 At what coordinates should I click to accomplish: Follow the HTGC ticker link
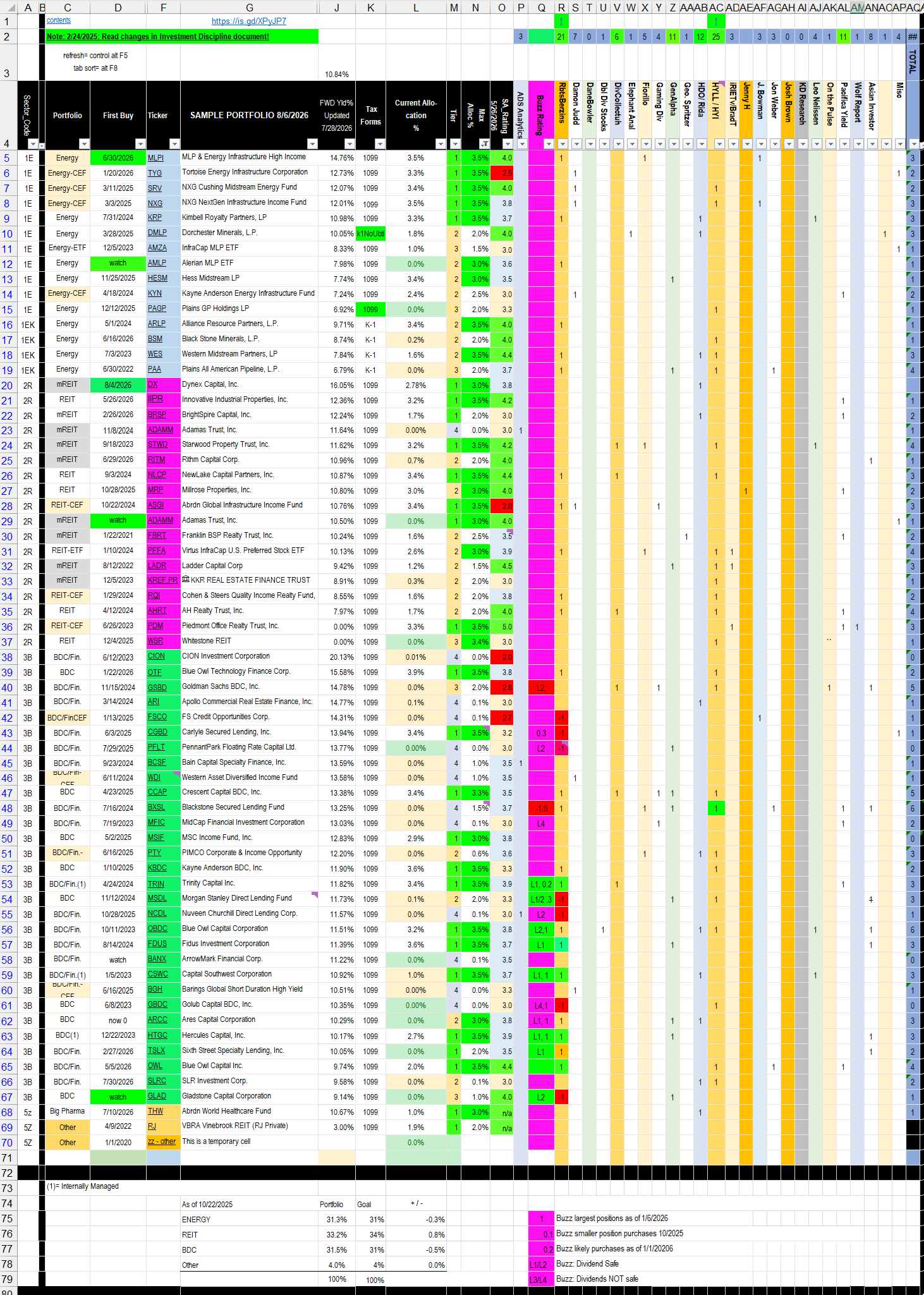[157, 1036]
